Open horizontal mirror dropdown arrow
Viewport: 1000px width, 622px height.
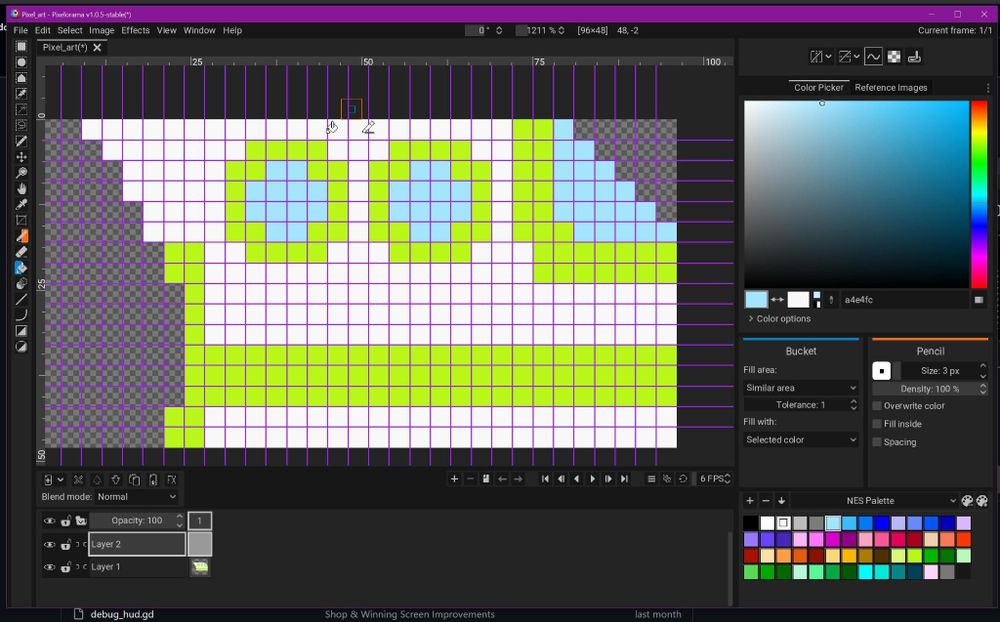point(828,57)
